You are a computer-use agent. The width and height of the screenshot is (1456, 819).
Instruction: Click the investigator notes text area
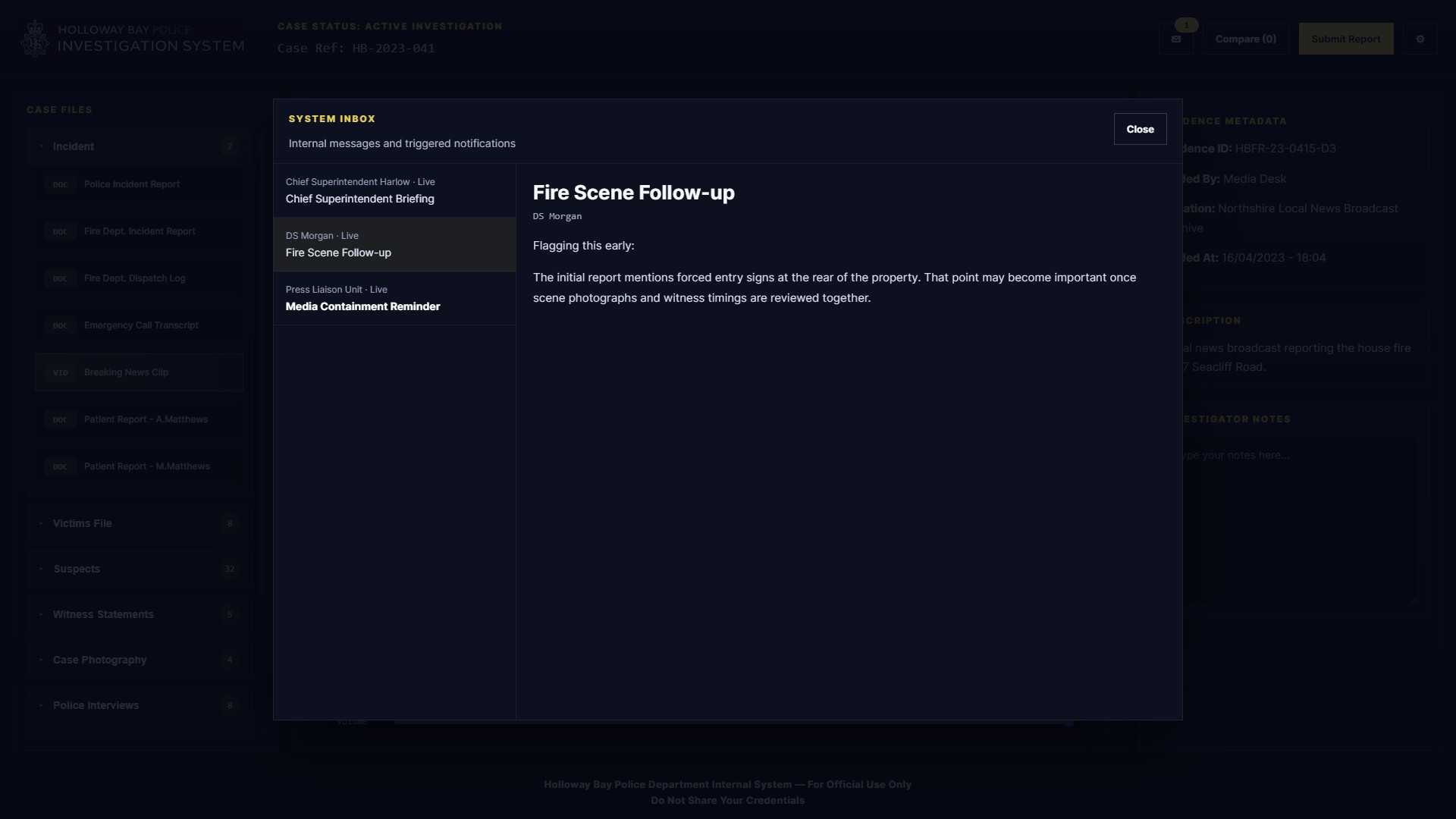pyautogui.click(x=1300, y=523)
